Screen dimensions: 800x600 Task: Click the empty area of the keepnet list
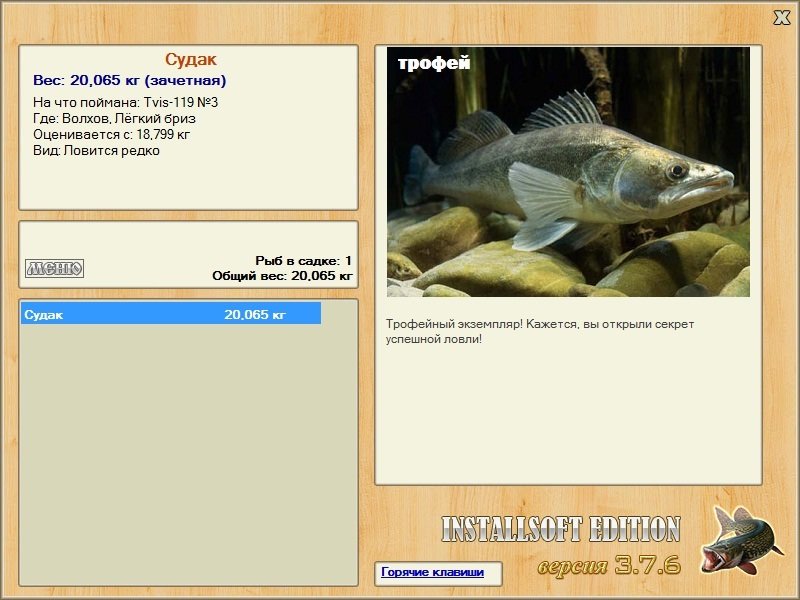point(188,454)
